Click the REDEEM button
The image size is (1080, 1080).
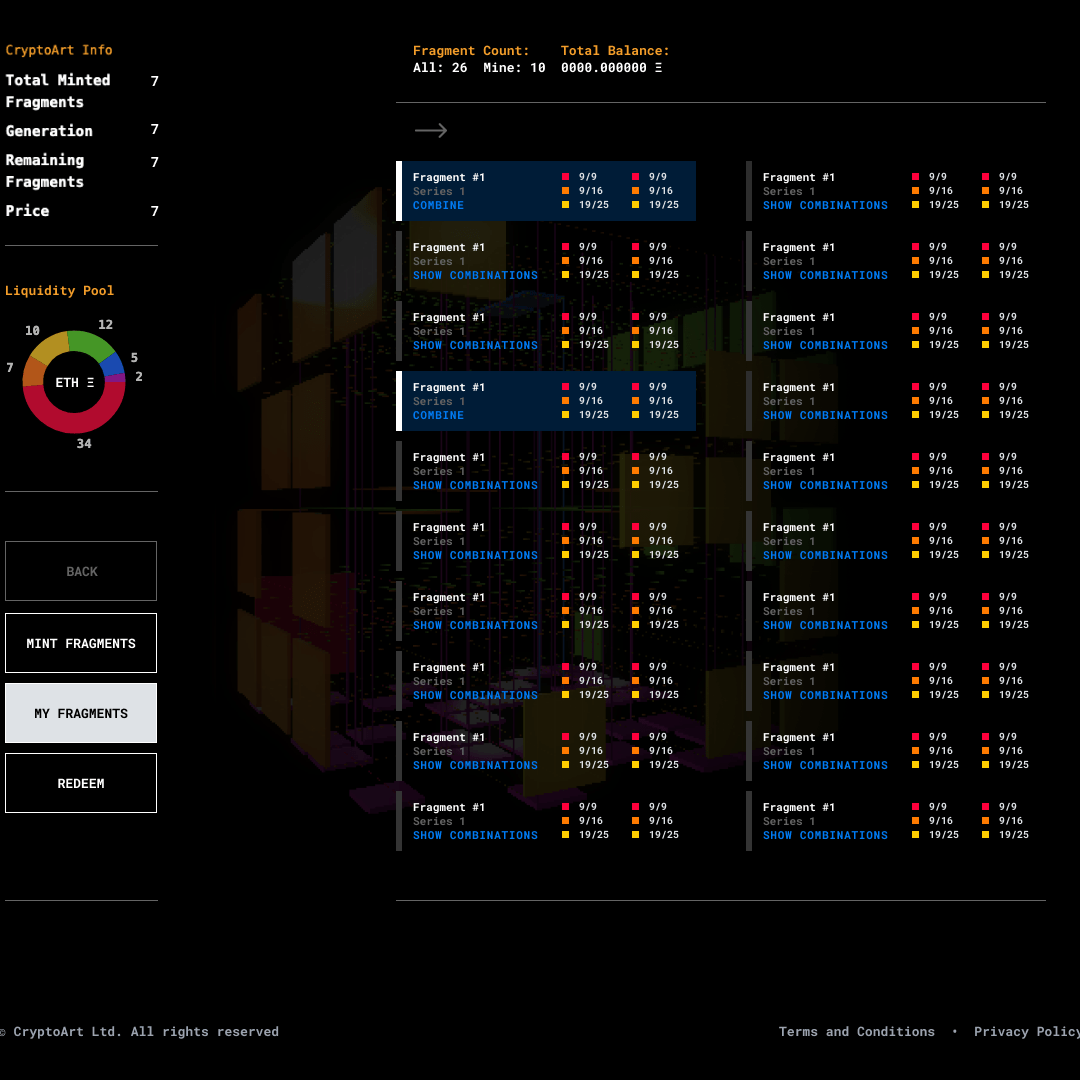(x=81, y=783)
